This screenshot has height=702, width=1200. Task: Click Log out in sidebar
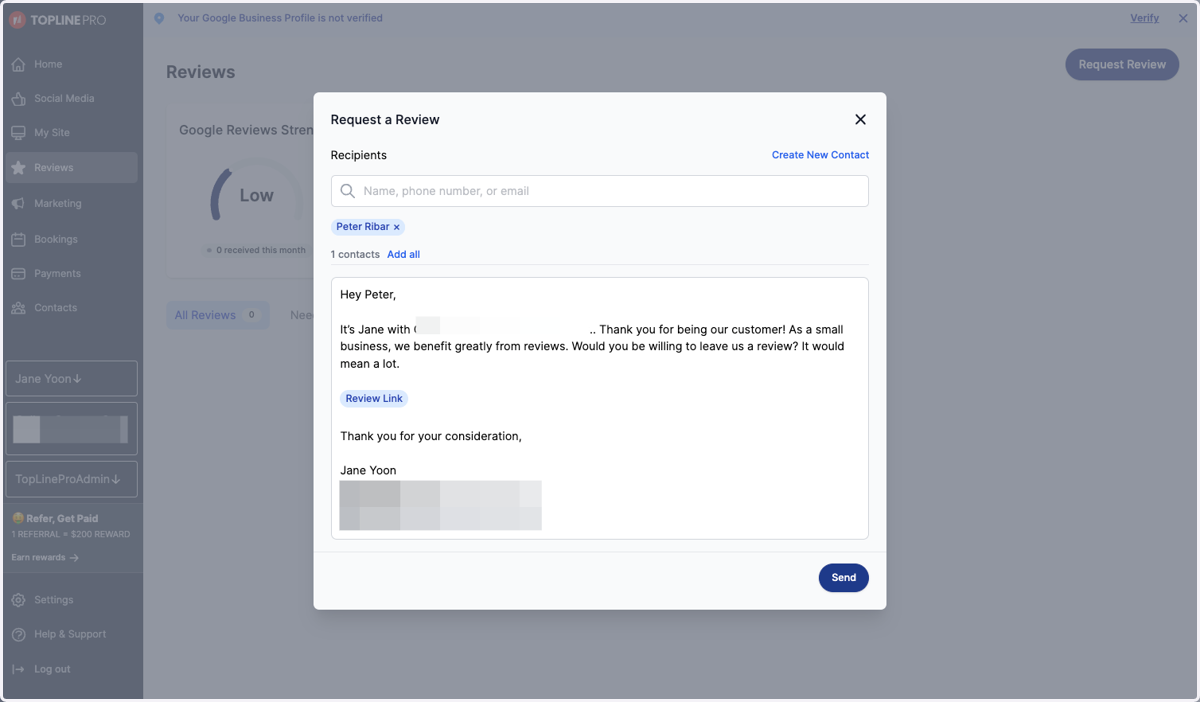71,669
